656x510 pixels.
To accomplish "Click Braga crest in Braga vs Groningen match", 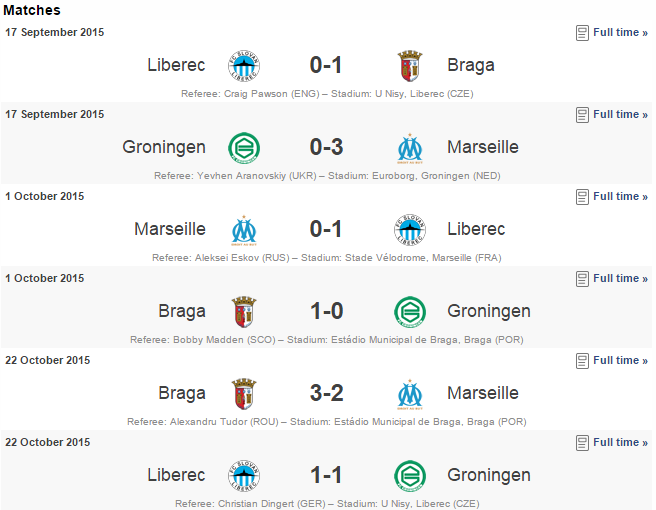I will coord(244,312).
